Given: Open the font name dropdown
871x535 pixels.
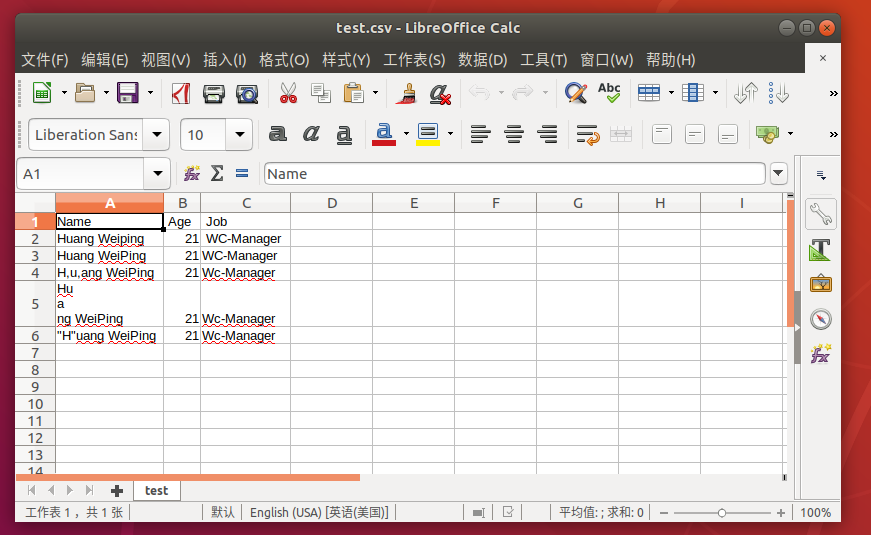Looking at the screenshot, I should tap(156, 135).
